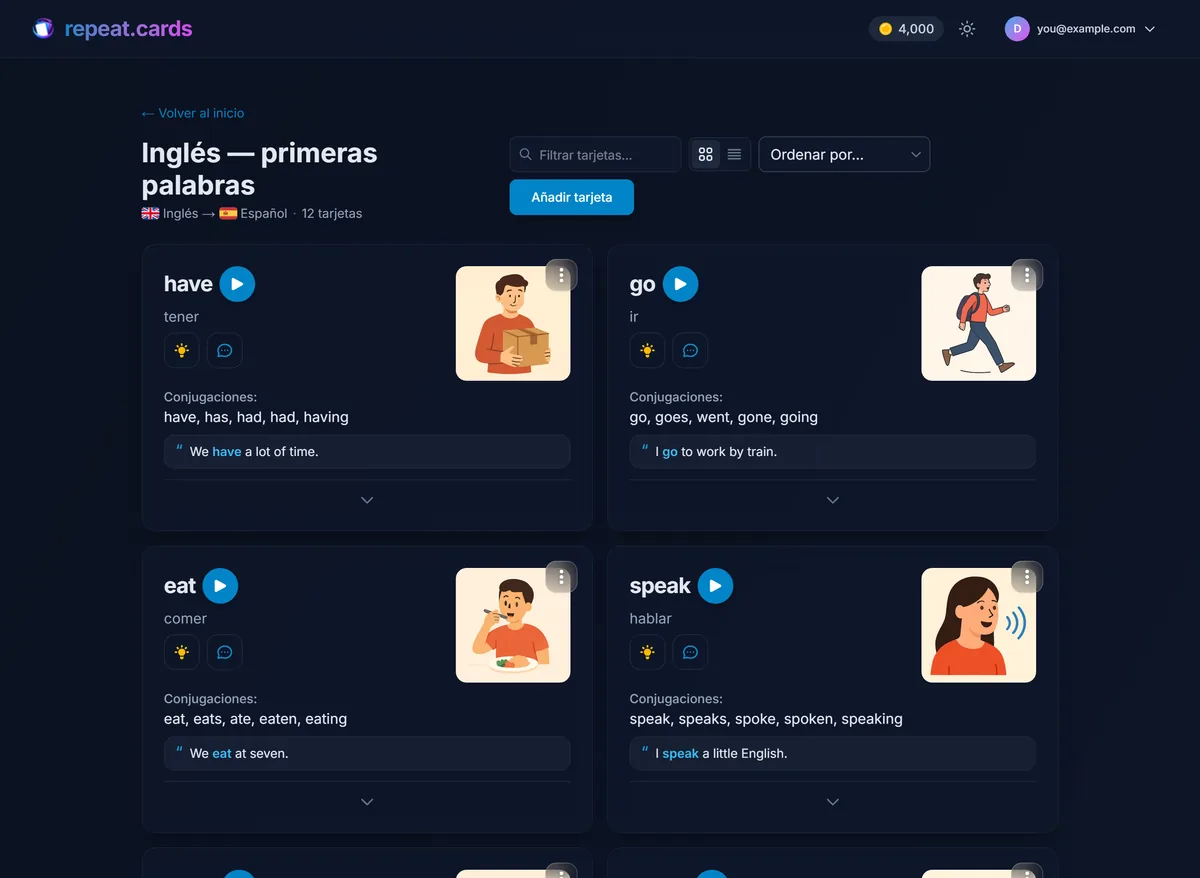Screen dimensions: 1200x878
Task: Open the three-dot menu on 'have' card
Action: [561, 275]
